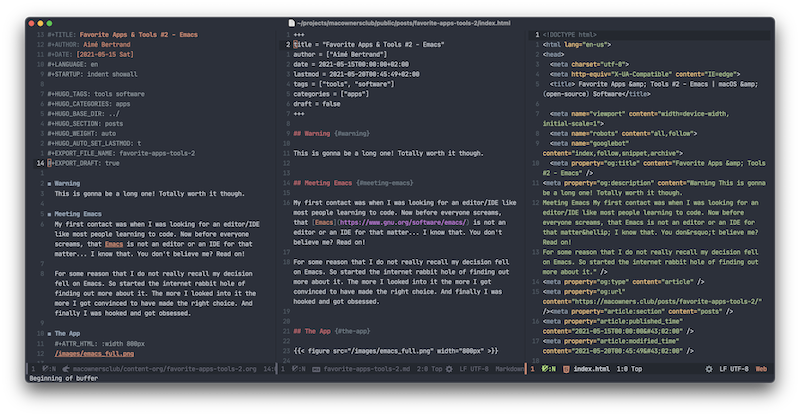Image resolution: width=800 pixels, height=416 pixels.
Task: Click '1:0 Top' position in right modeline
Action: 629,369
